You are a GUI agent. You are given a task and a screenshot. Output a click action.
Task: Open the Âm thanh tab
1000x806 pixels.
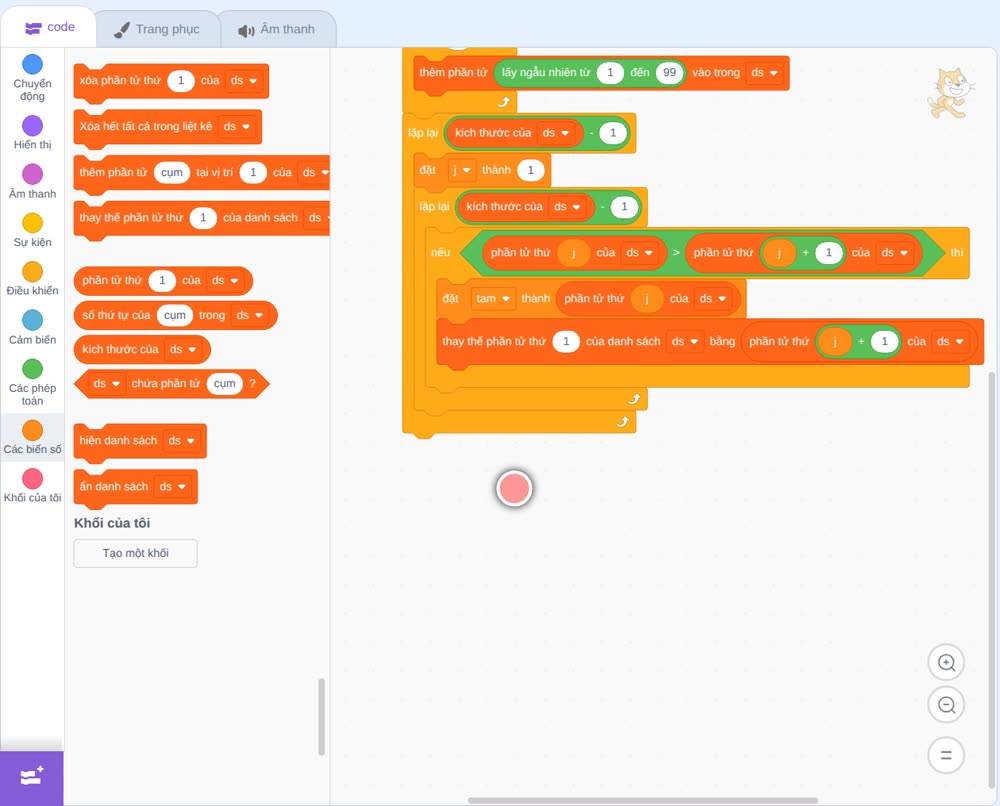coord(277,29)
